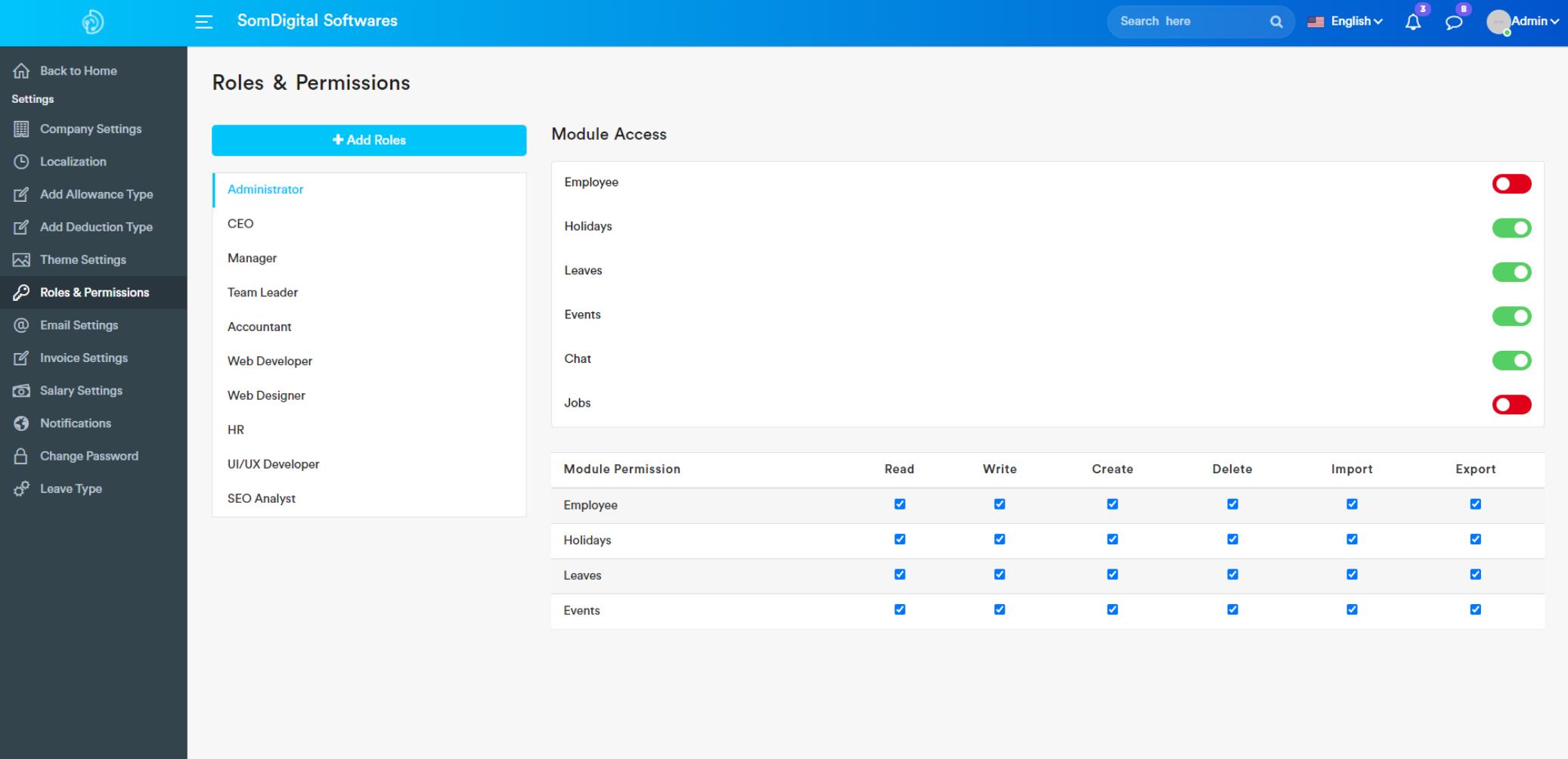Disable the Holidays module access toggle
Viewport: 1568px width, 759px height.
pos(1511,228)
